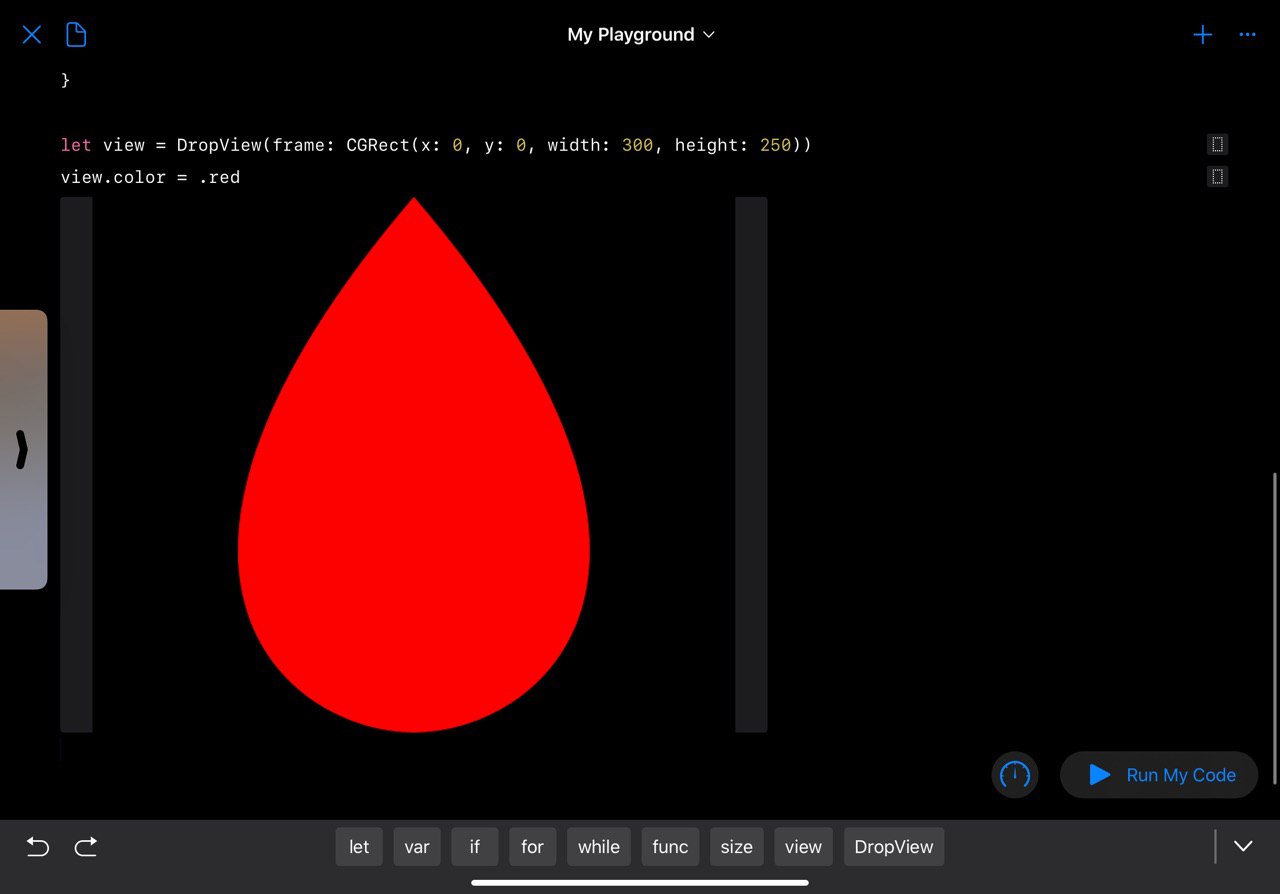Image resolution: width=1280 pixels, height=894 pixels.
Task: Click the CGRect text in code
Action: pyautogui.click(x=378, y=145)
